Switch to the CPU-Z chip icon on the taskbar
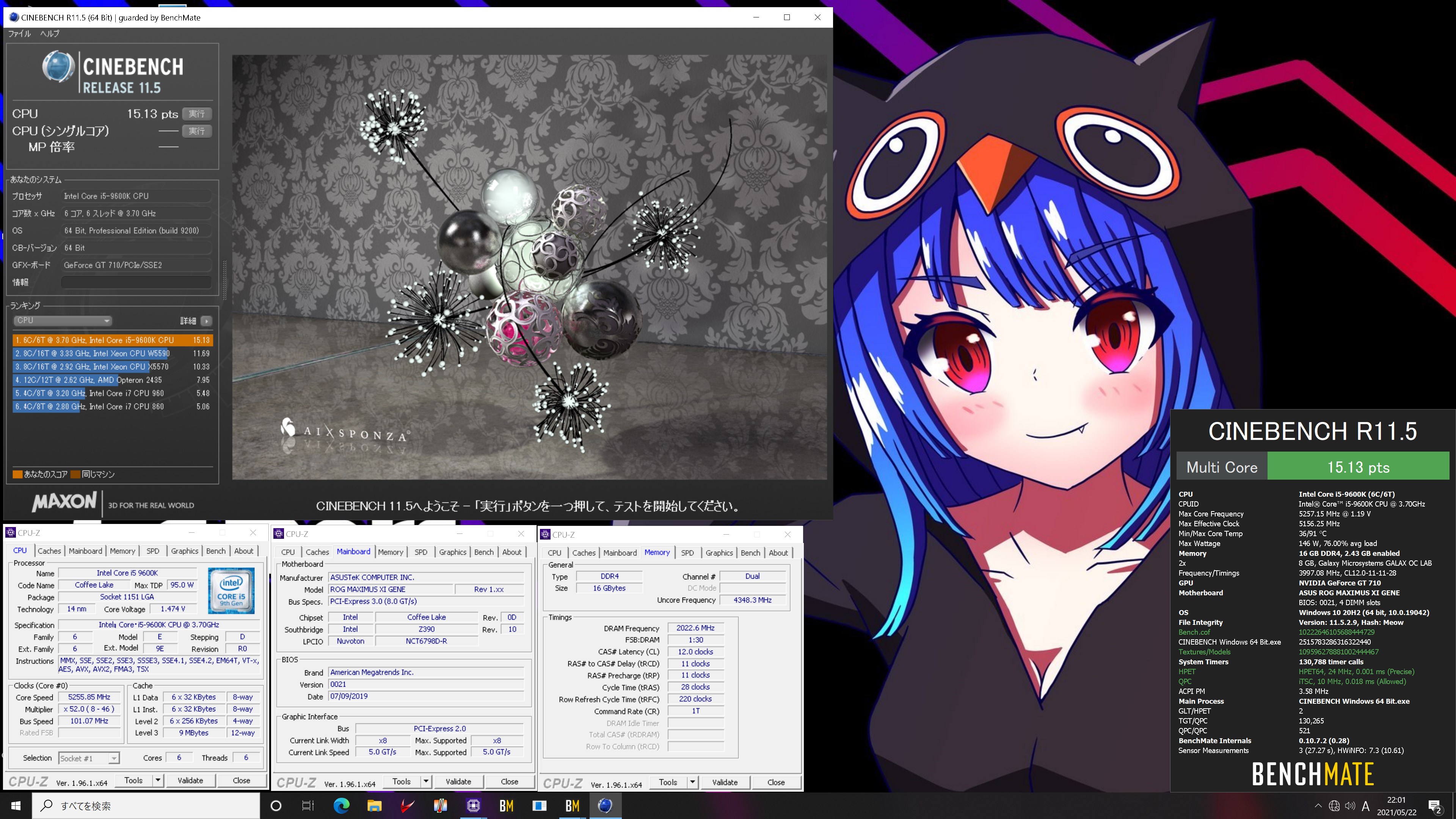This screenshot has width=1456, height=819. [473, 805]
